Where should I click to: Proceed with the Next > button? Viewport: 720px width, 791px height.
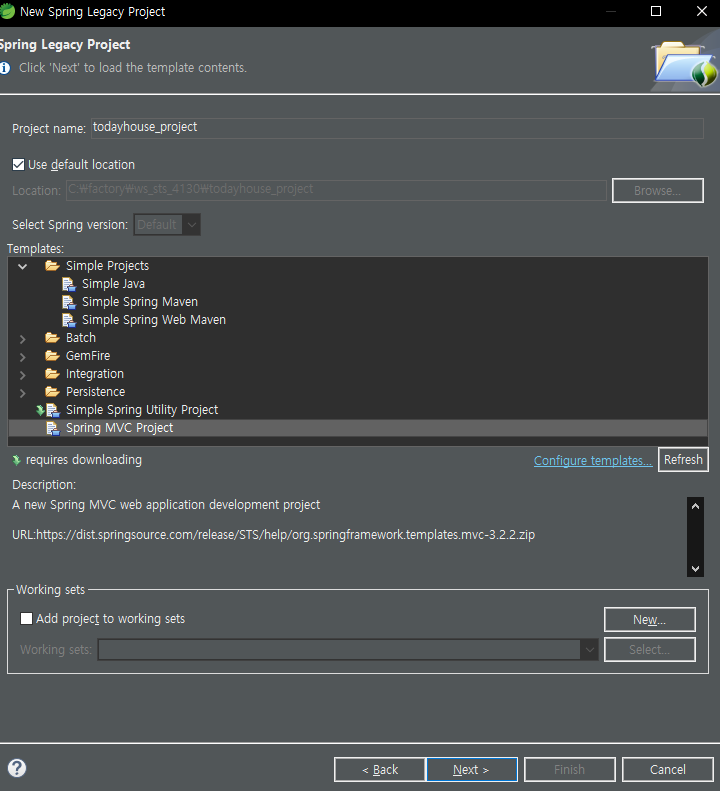pyautogui.click(x=472, y=770)
